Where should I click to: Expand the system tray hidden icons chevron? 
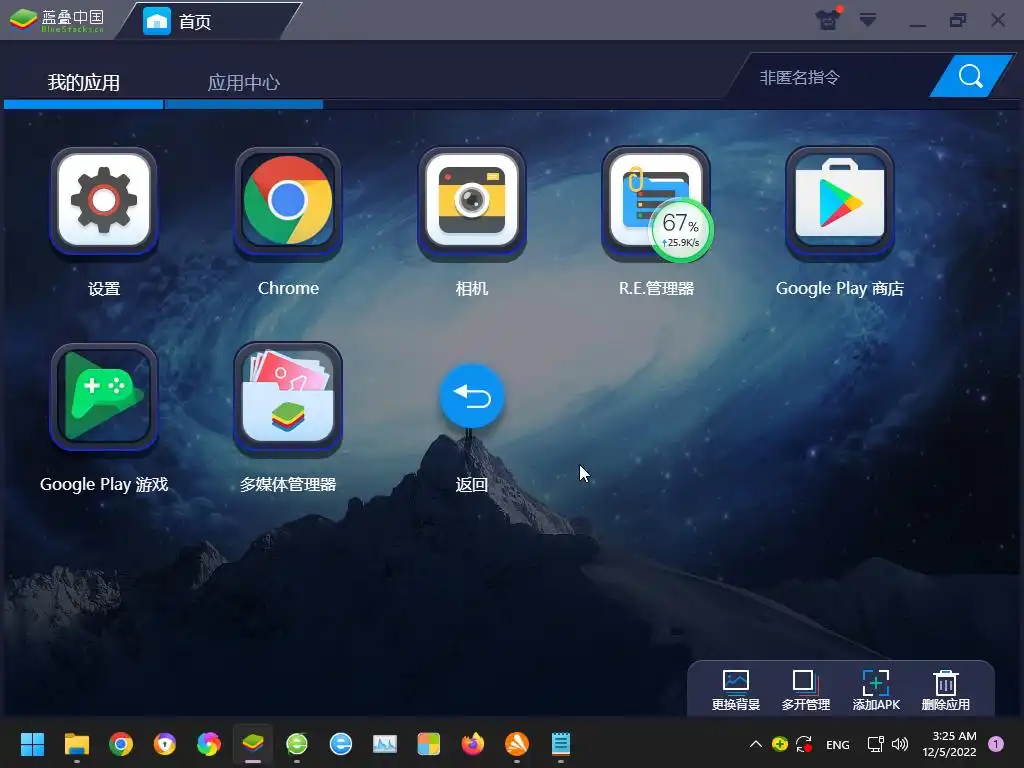[756, 744]
